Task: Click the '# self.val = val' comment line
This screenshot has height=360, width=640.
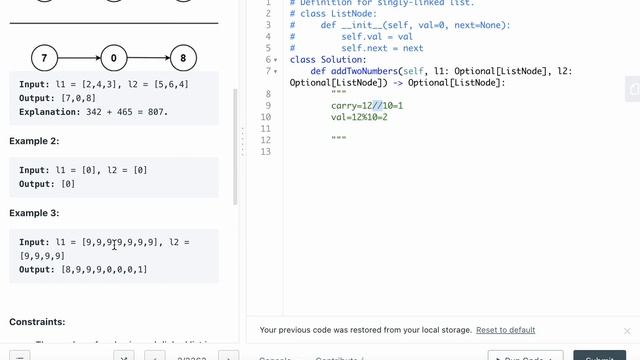Action: pyautogui.click(x=351, y=37)
